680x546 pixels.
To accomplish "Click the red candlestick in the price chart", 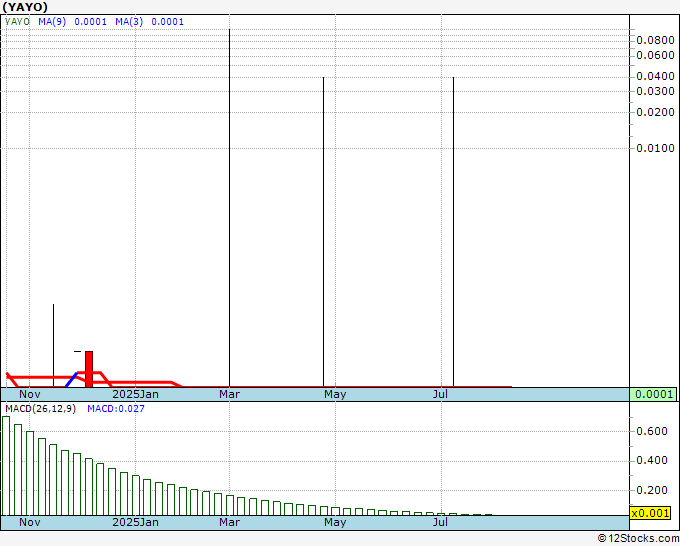I will 89,369.
